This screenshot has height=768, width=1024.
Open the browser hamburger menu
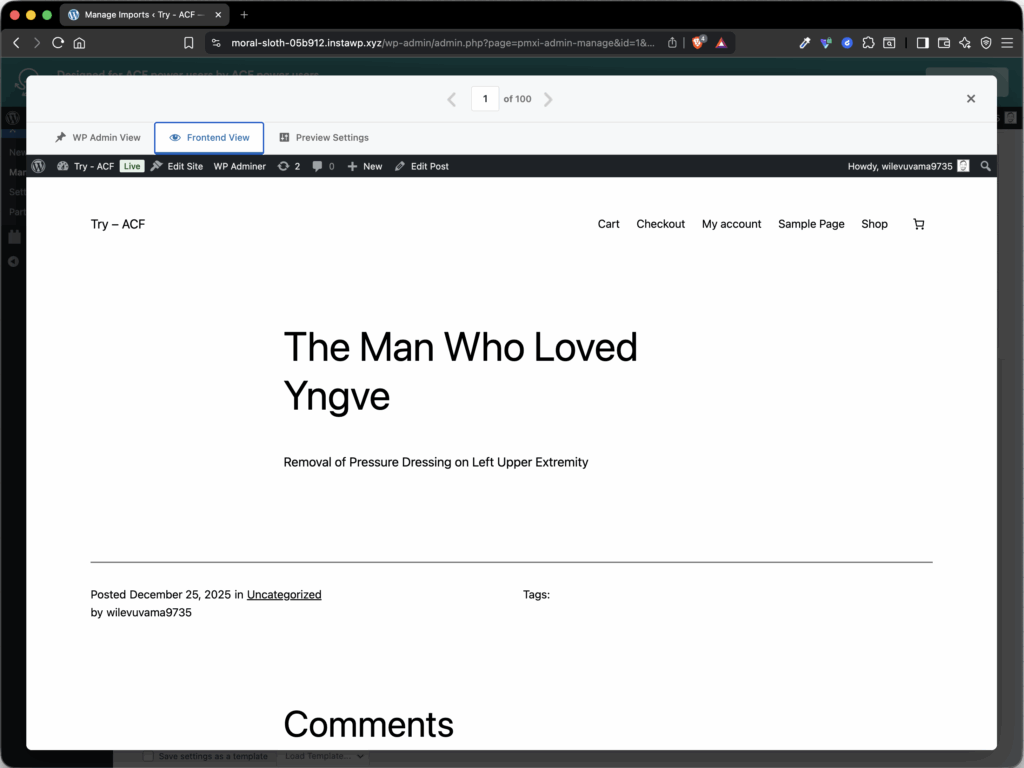(1007, 43)
